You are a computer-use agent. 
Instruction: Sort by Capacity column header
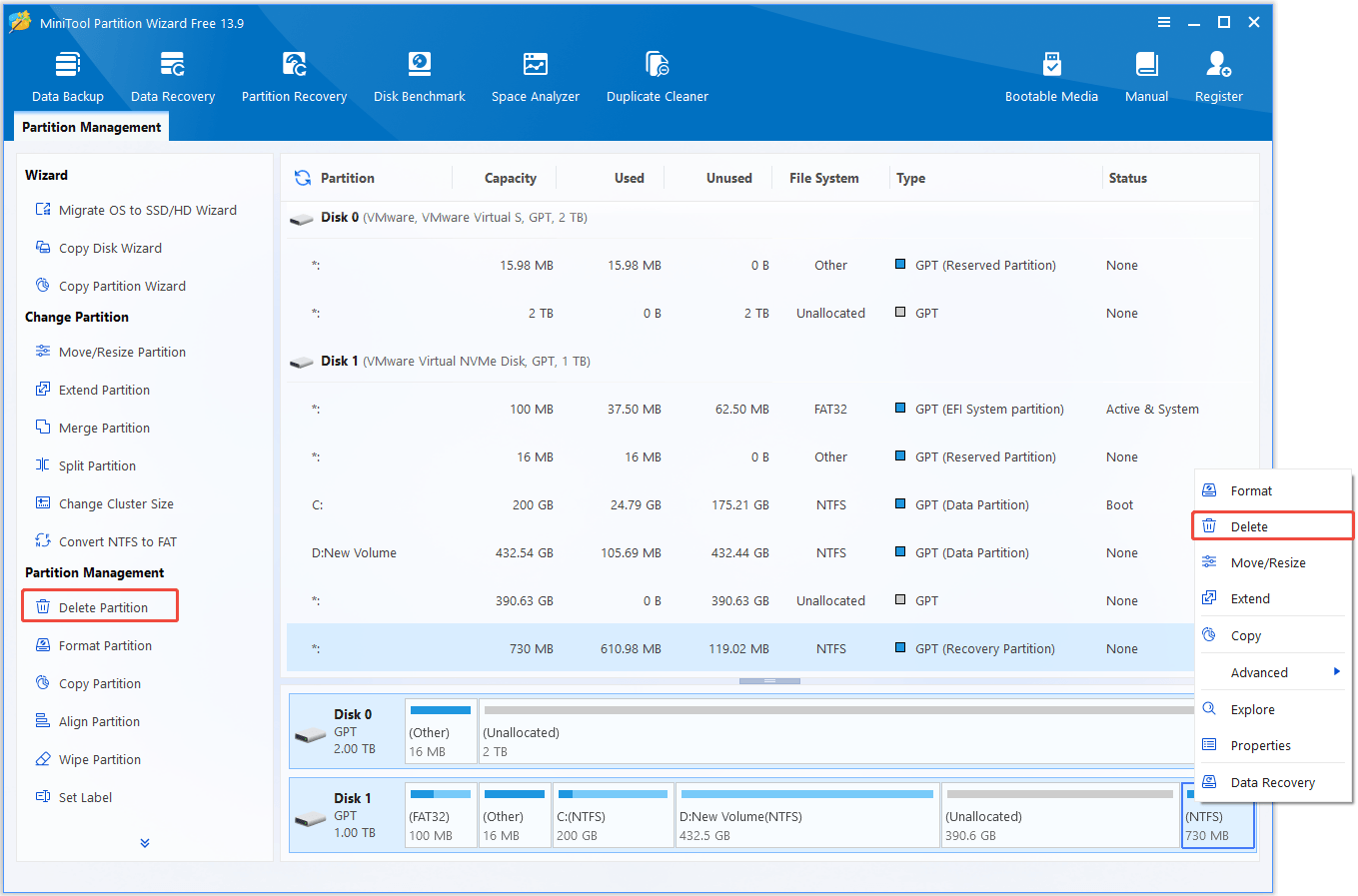510,178
